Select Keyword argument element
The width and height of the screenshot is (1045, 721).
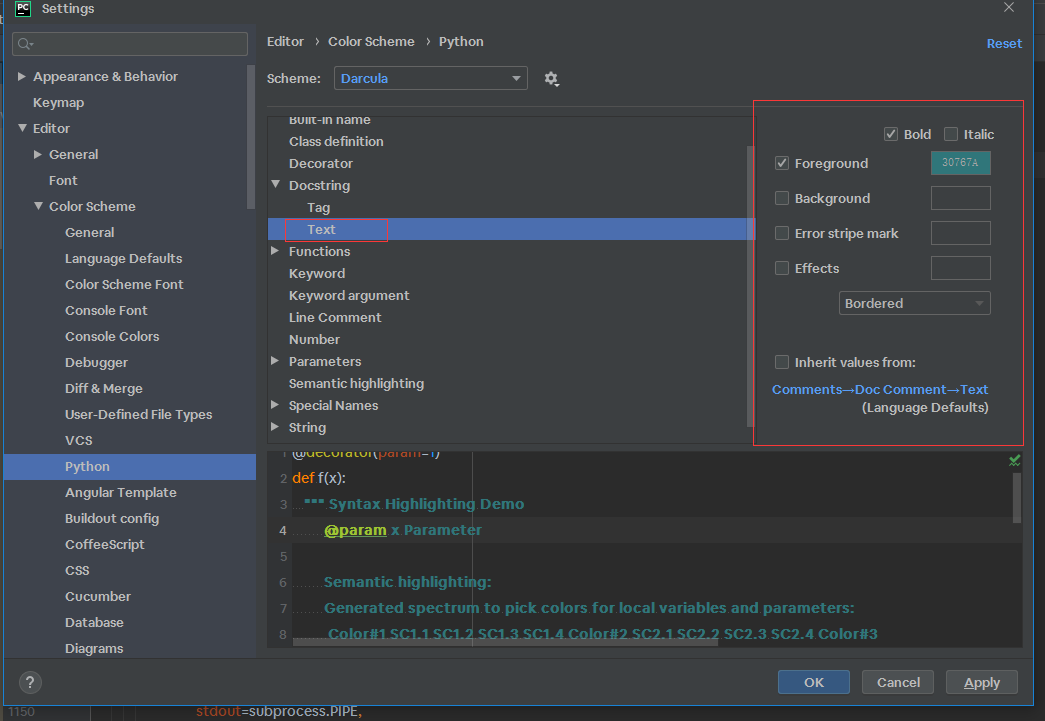[x=349, y=295]
